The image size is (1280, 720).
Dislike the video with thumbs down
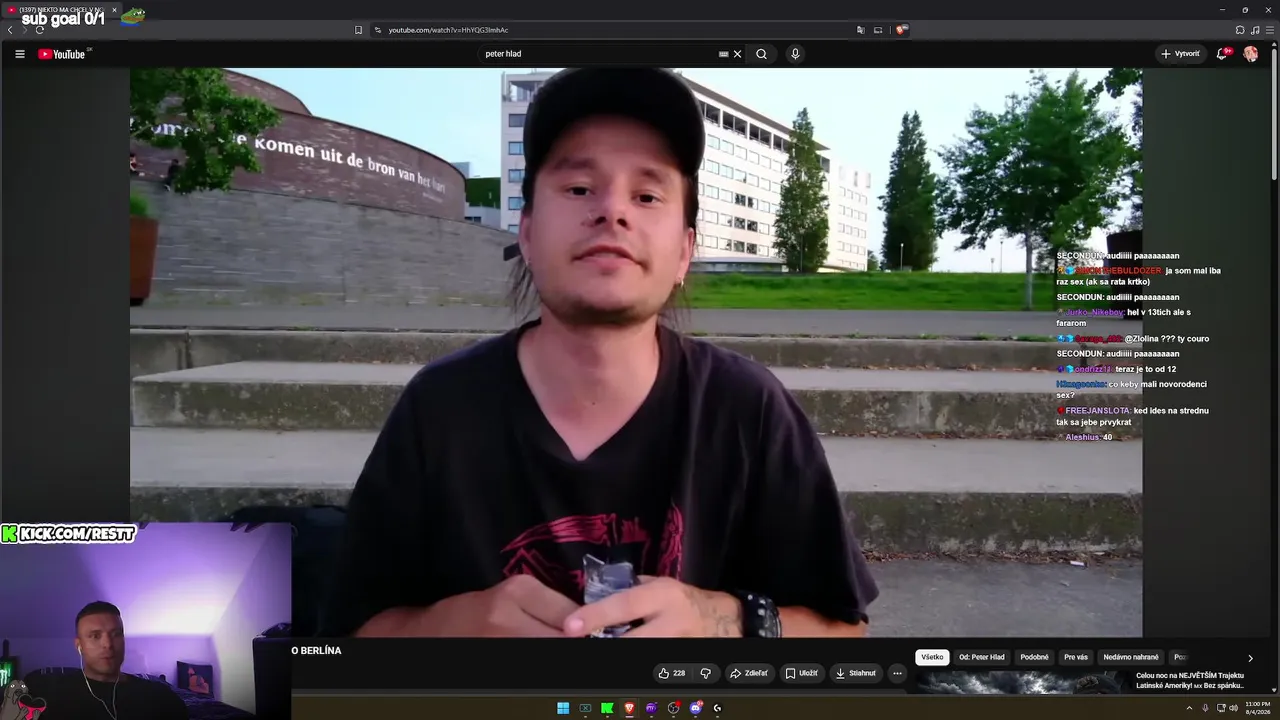tap(705, 673)
